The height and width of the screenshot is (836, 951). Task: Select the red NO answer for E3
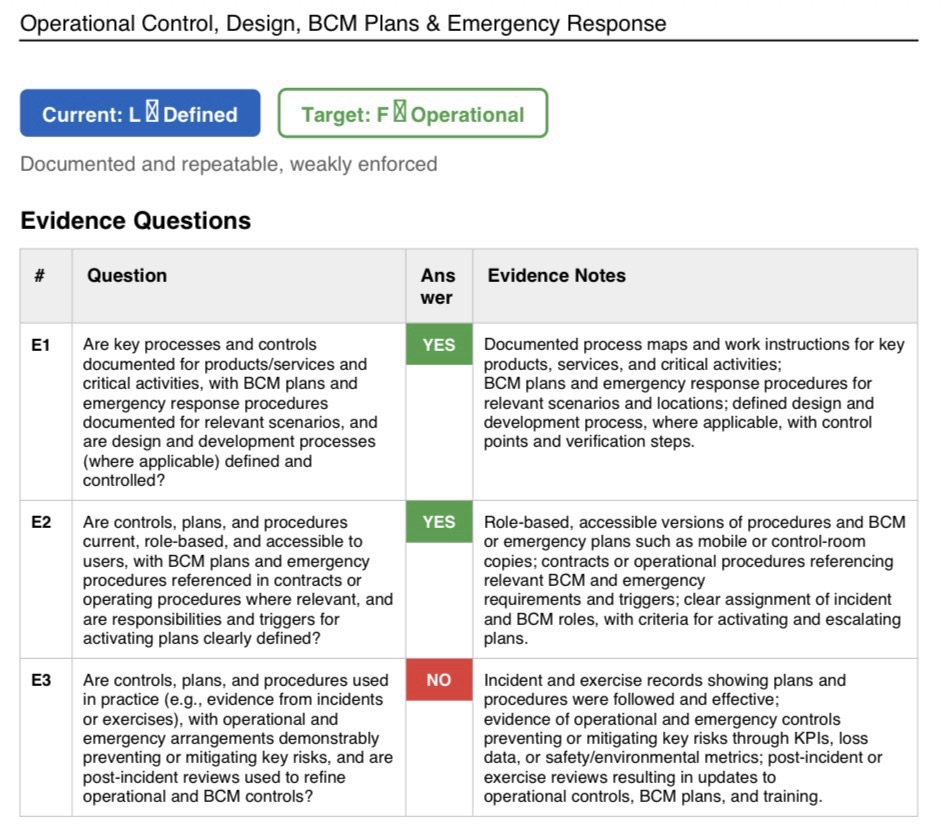click(439, 680)
